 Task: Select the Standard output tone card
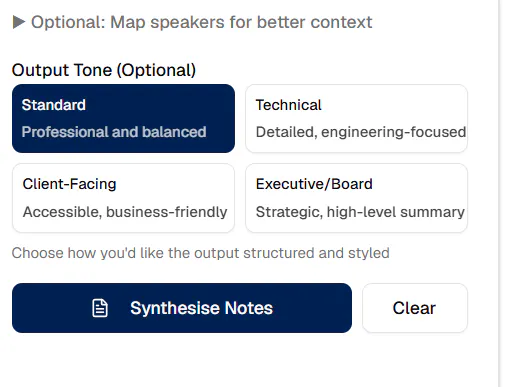(x=123, y=118)
